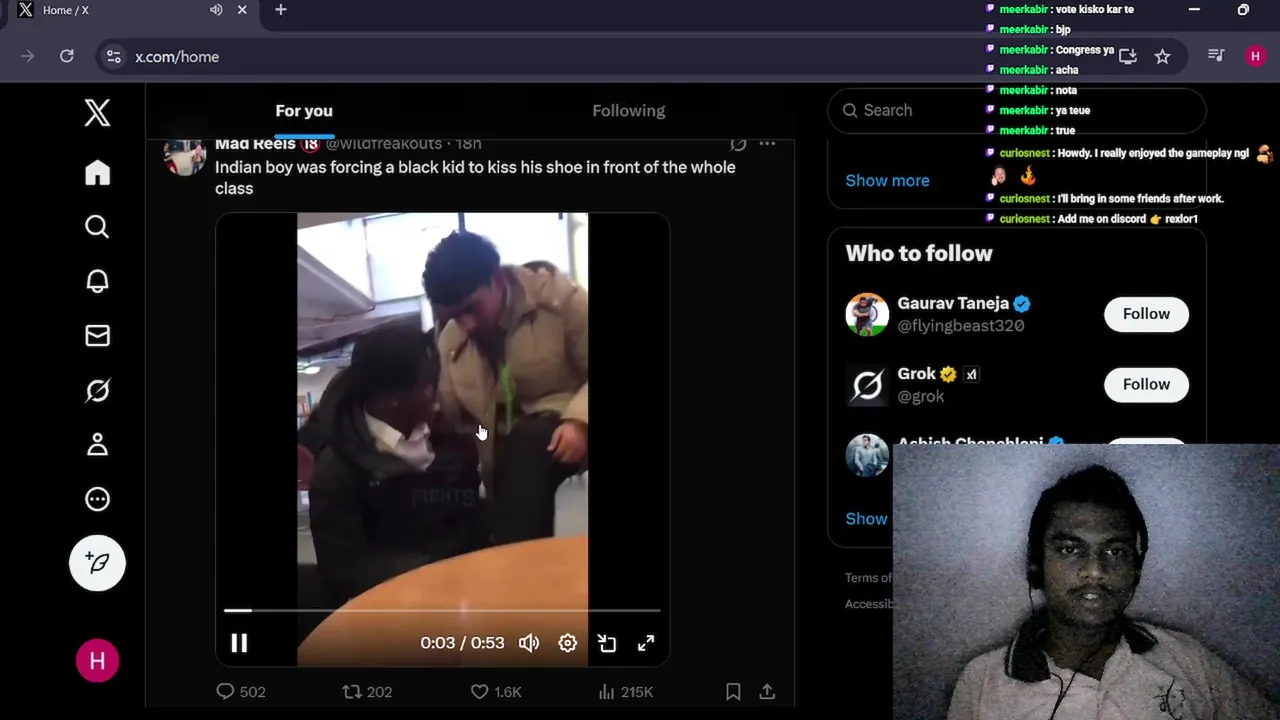Close the Home / X tab
Screen dimensions: 1280x720
(242, 10)
